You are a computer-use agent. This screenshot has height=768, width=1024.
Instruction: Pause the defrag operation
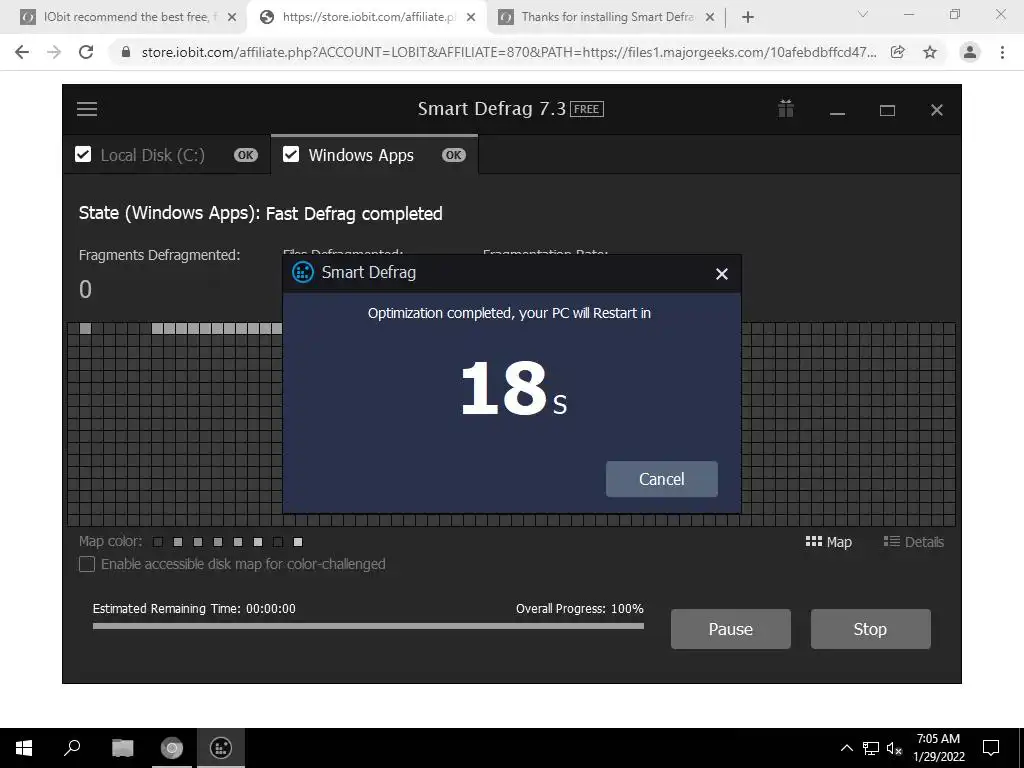tap(731, 629)
